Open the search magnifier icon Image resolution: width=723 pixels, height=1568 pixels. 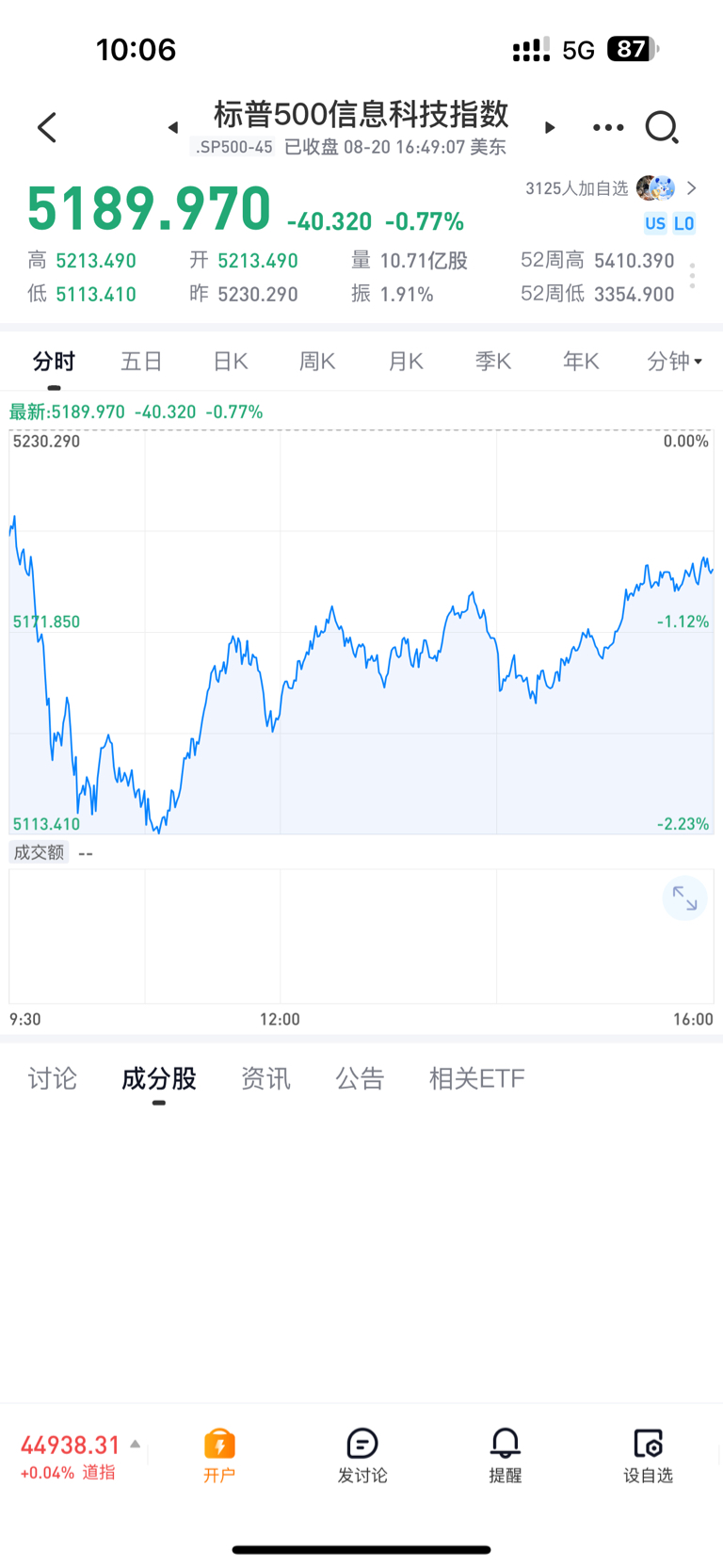click(662, 127)
